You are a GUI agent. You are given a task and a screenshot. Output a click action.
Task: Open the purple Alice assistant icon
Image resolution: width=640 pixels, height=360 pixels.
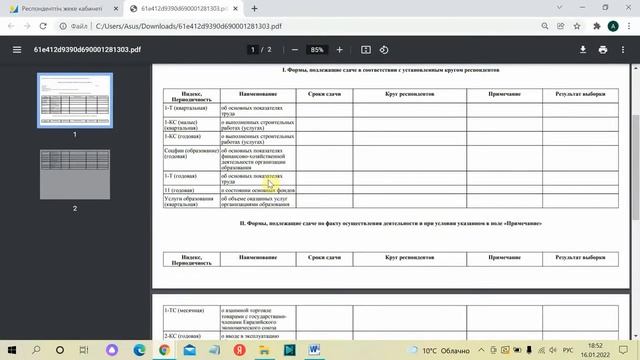[112, 350]
